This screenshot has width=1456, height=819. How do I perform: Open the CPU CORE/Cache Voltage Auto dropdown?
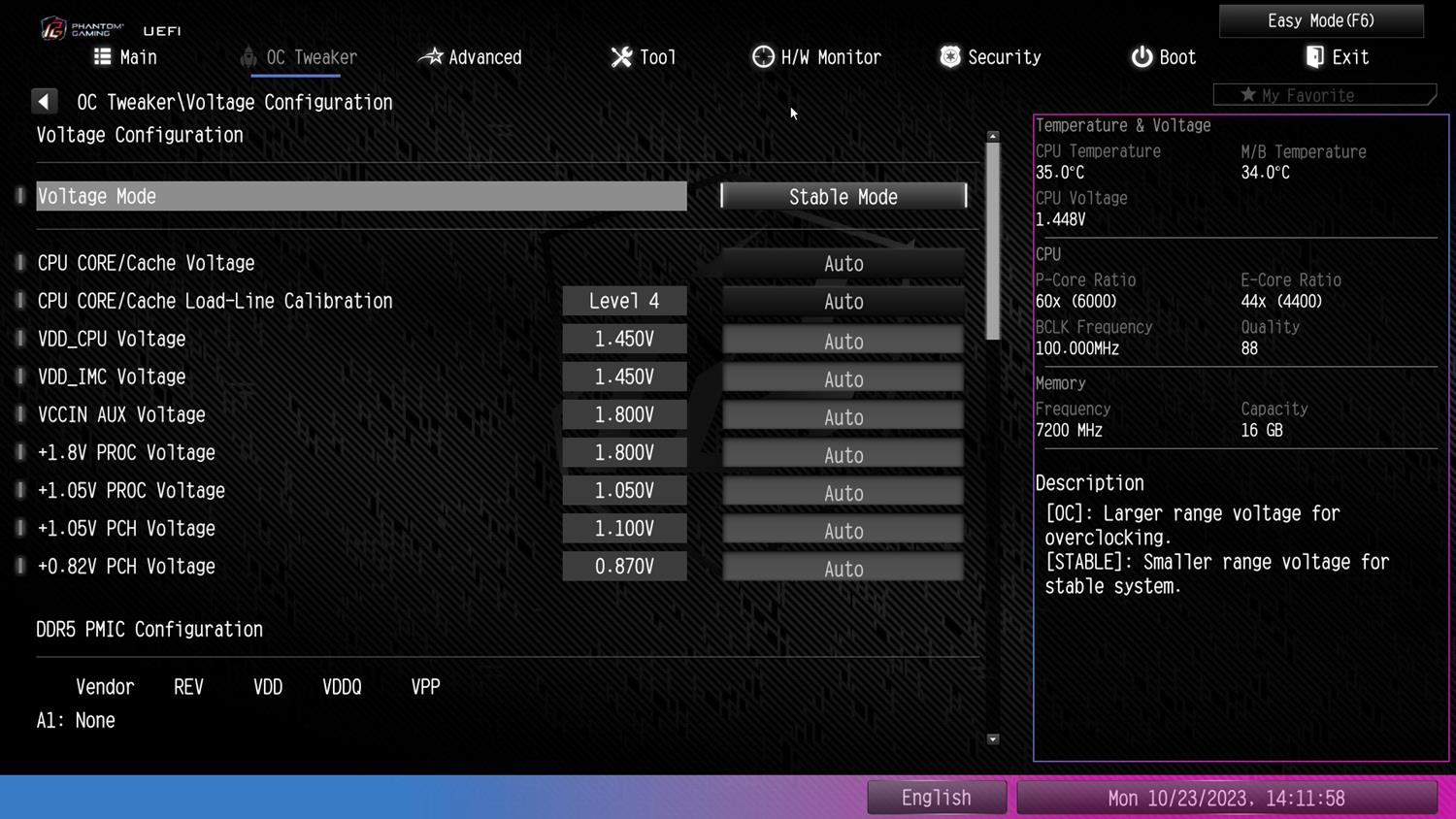[843, 264]
